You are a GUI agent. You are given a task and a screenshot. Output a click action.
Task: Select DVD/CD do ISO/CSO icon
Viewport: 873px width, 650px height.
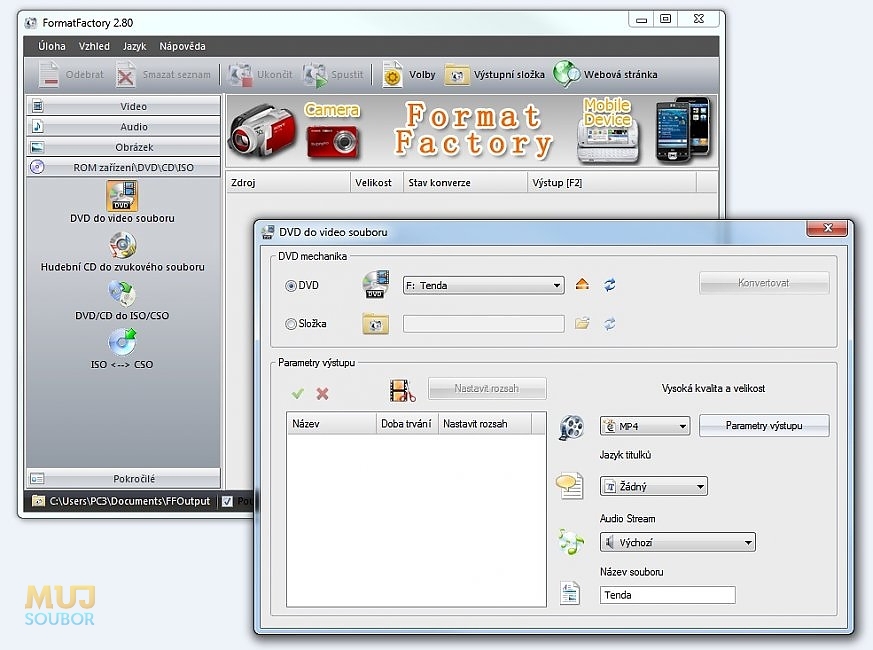coord(122,294)
